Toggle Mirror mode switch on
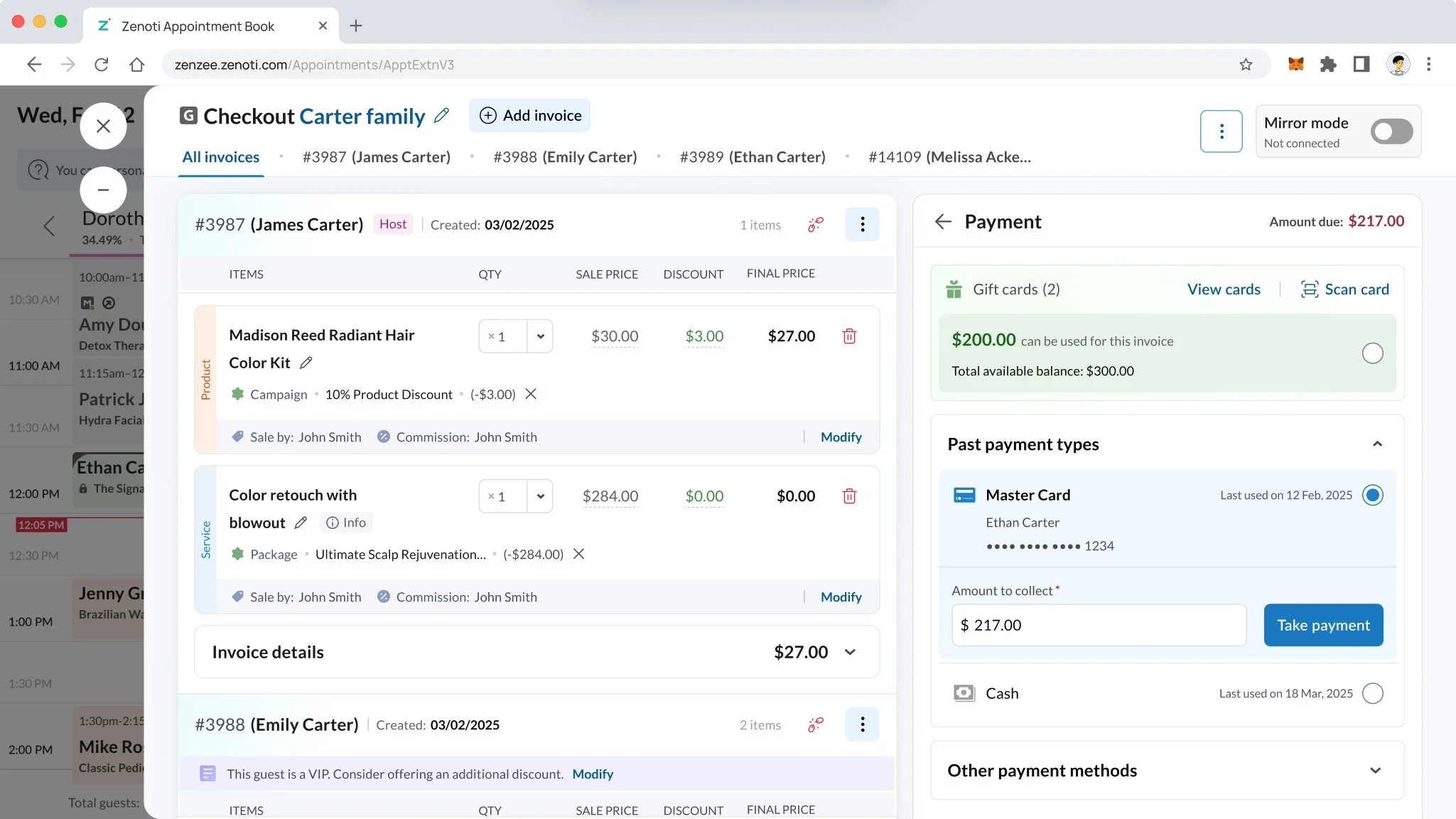 [x=1391, y=132]
